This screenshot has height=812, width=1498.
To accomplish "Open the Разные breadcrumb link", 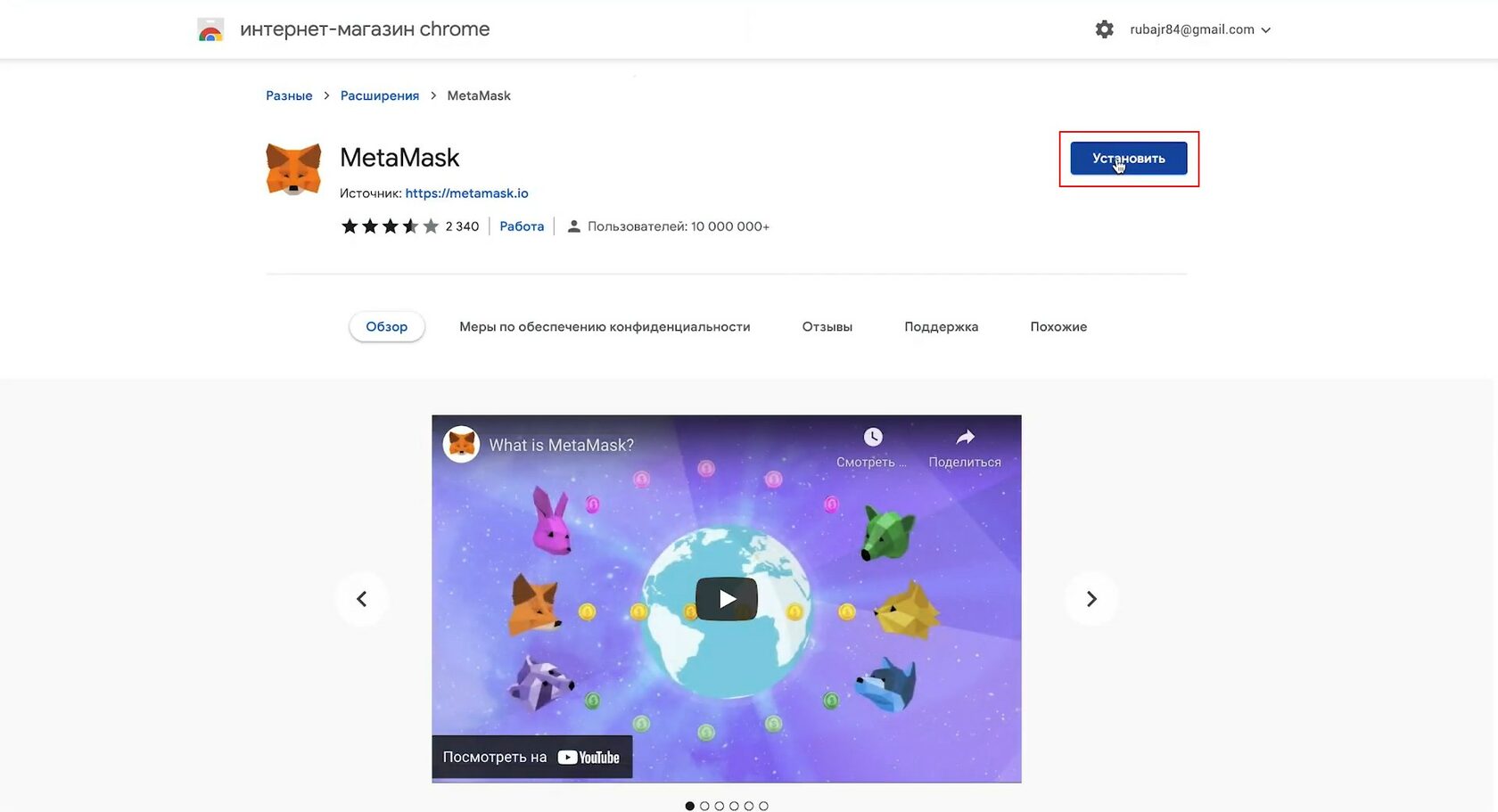I will [x=289, y=95].
